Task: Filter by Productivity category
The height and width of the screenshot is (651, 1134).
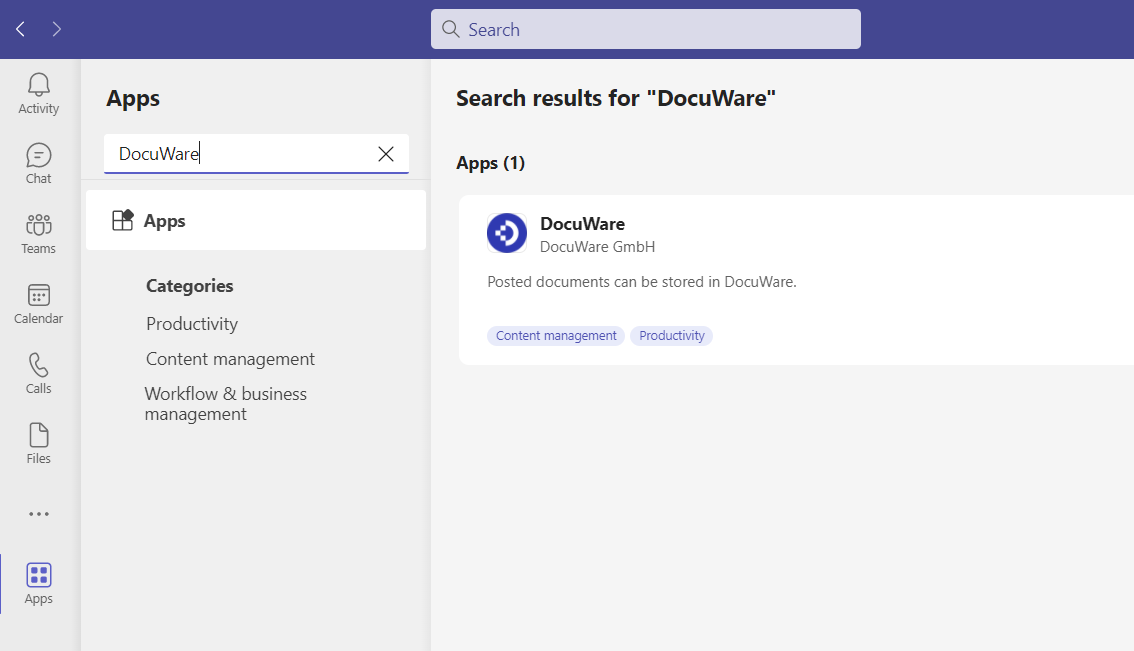Action: pyautogui.click(x=192, y=323)
